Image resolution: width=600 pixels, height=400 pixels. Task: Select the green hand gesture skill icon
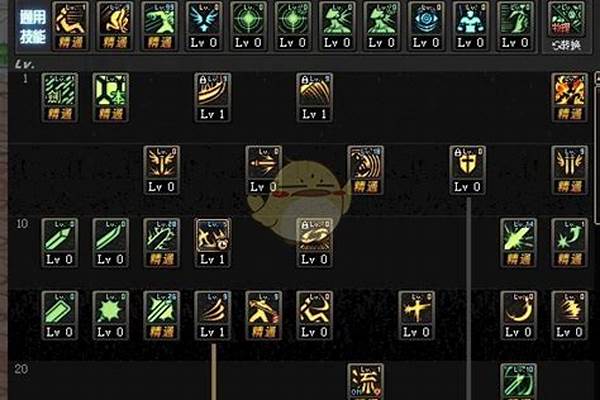point(515,25)
